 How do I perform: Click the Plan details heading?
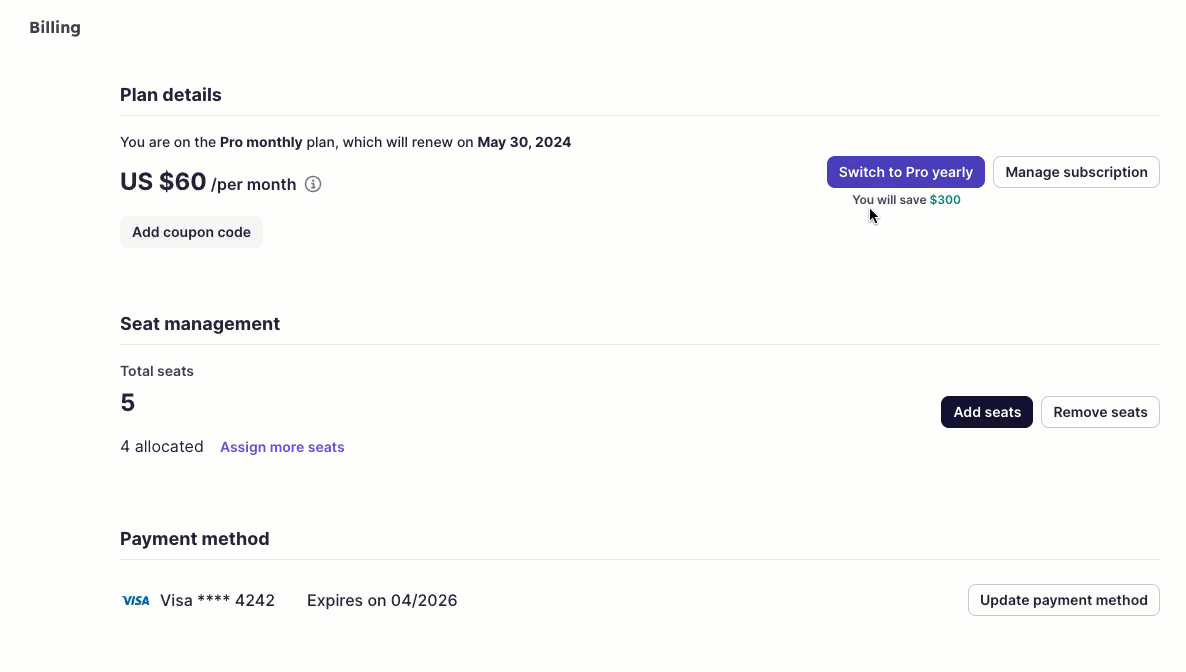pyautogui.click(x=171, y=95)
